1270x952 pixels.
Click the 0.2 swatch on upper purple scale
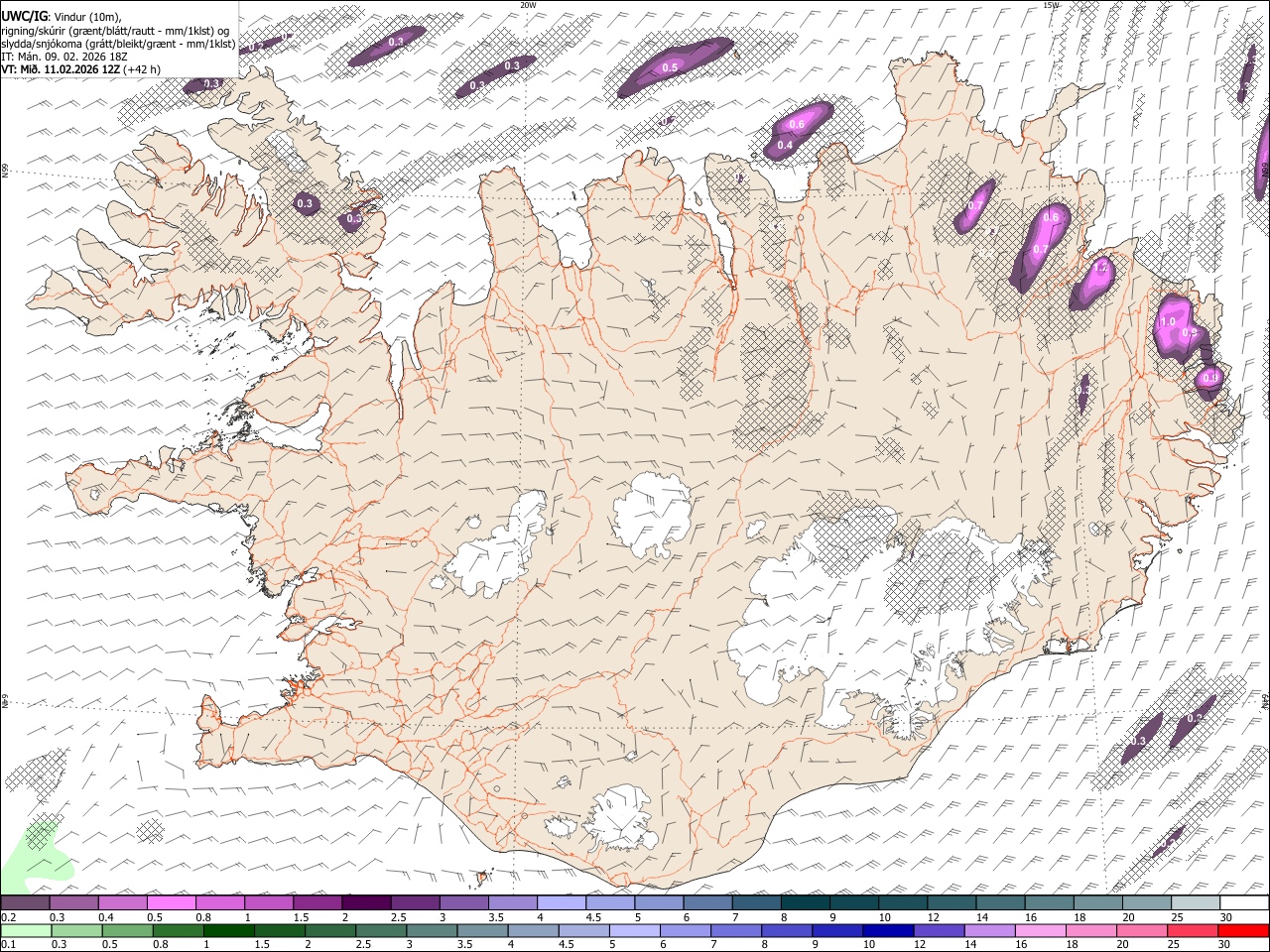point(25,902)
